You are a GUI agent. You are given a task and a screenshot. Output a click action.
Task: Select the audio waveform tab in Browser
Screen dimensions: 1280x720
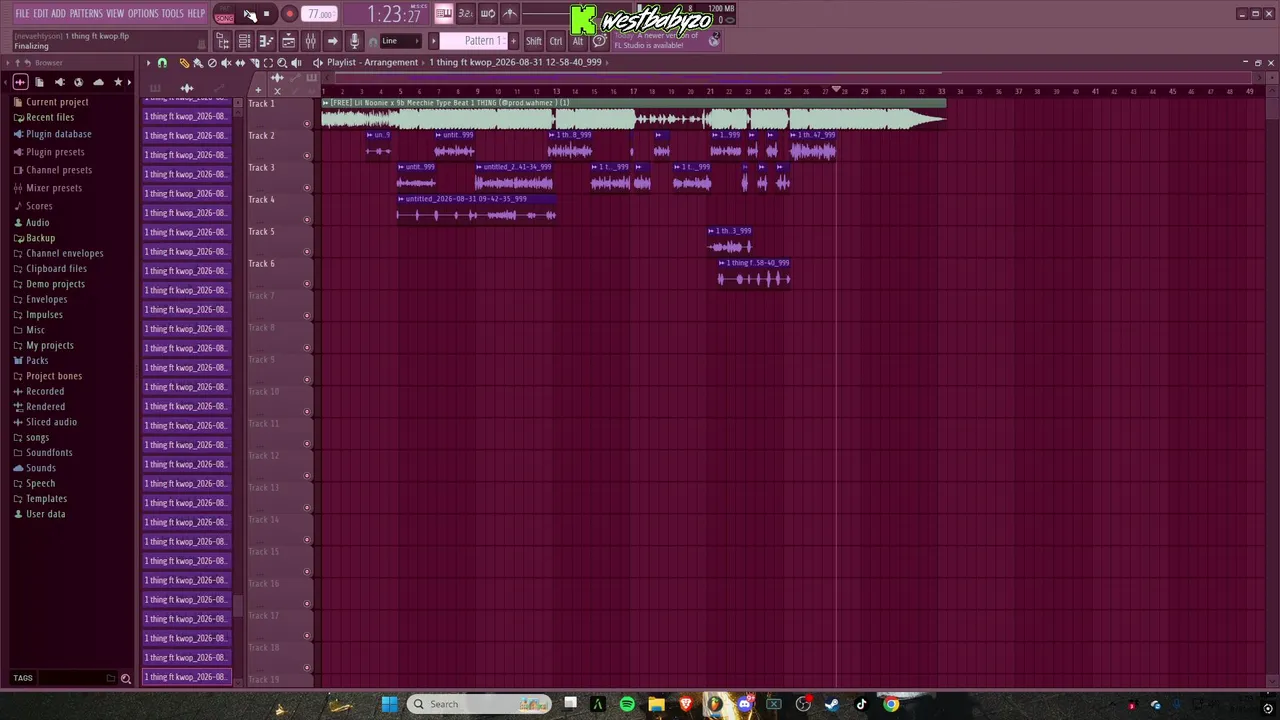20,82
